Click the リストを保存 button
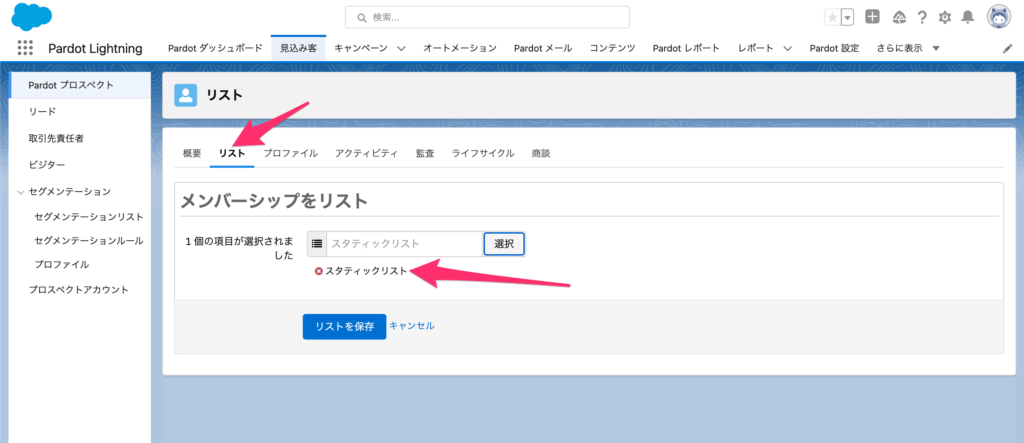 click(344, 327)
